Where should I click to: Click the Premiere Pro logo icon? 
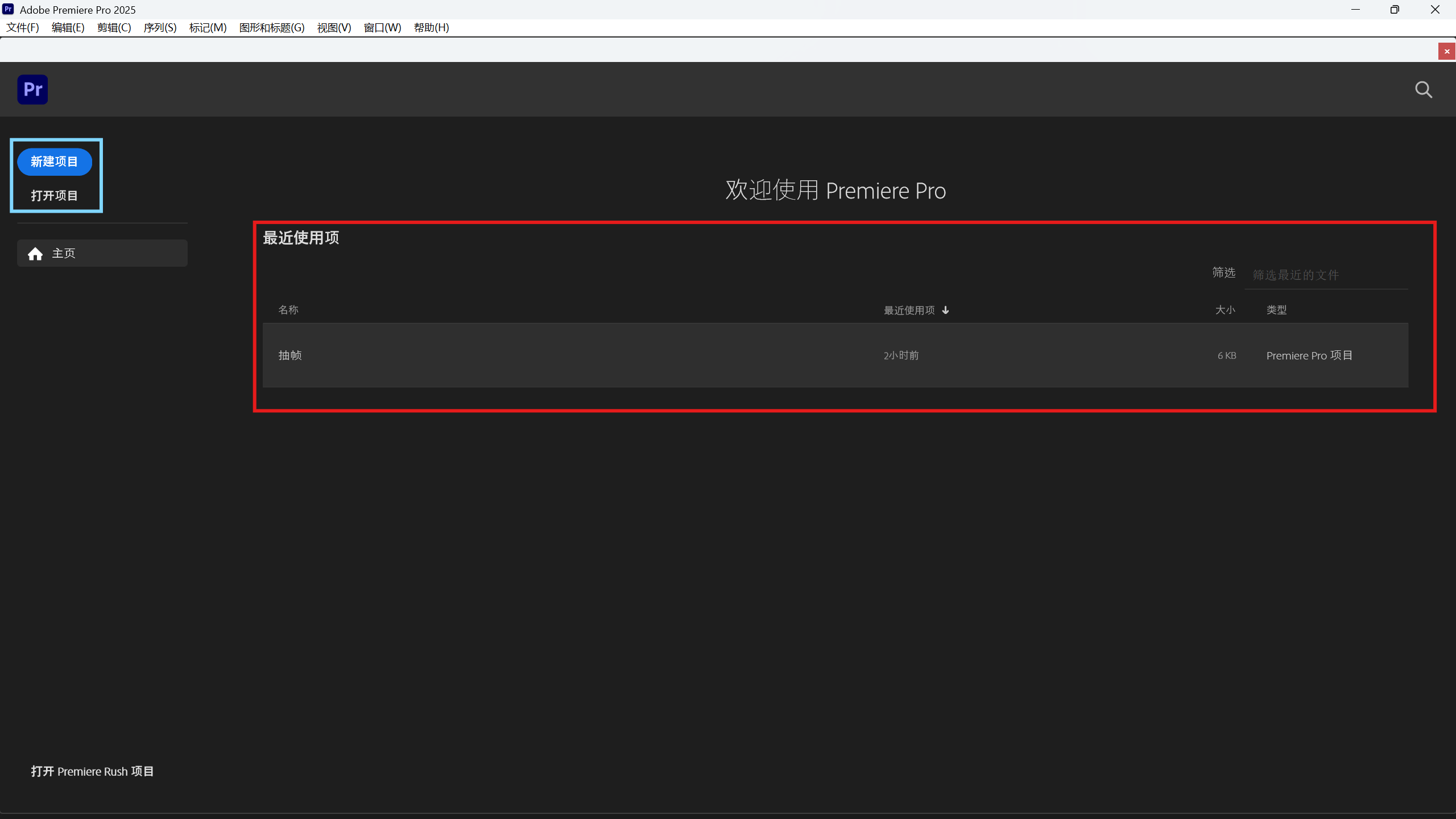pos(32,89)
